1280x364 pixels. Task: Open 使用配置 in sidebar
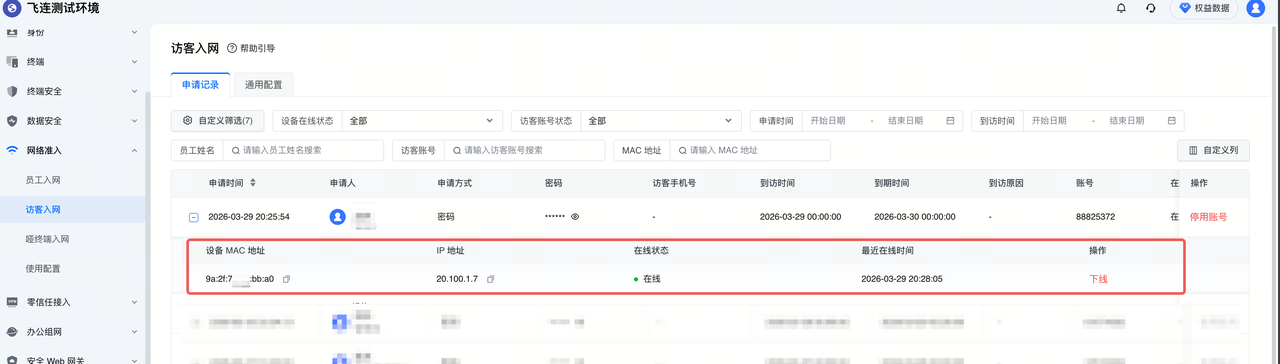pos(43,269)
